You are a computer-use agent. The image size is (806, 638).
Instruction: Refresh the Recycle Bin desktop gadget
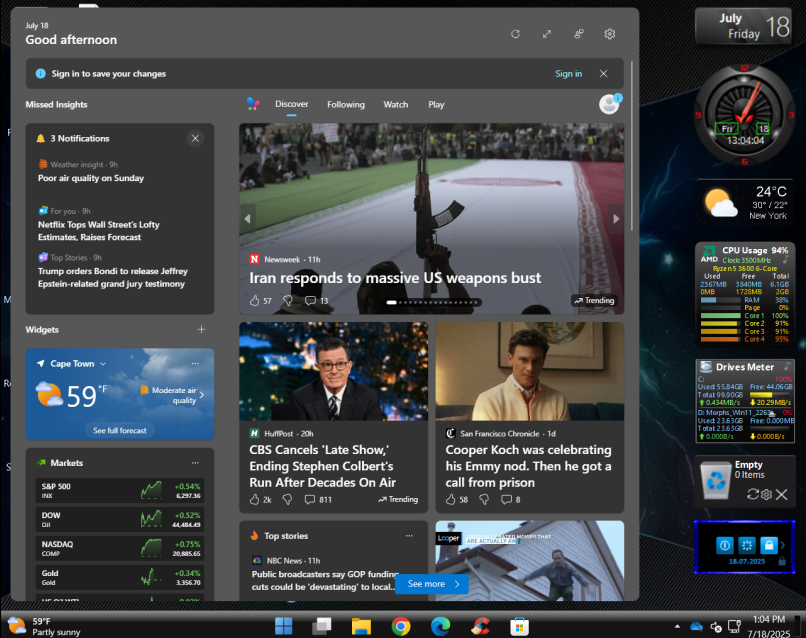(753, 494)
